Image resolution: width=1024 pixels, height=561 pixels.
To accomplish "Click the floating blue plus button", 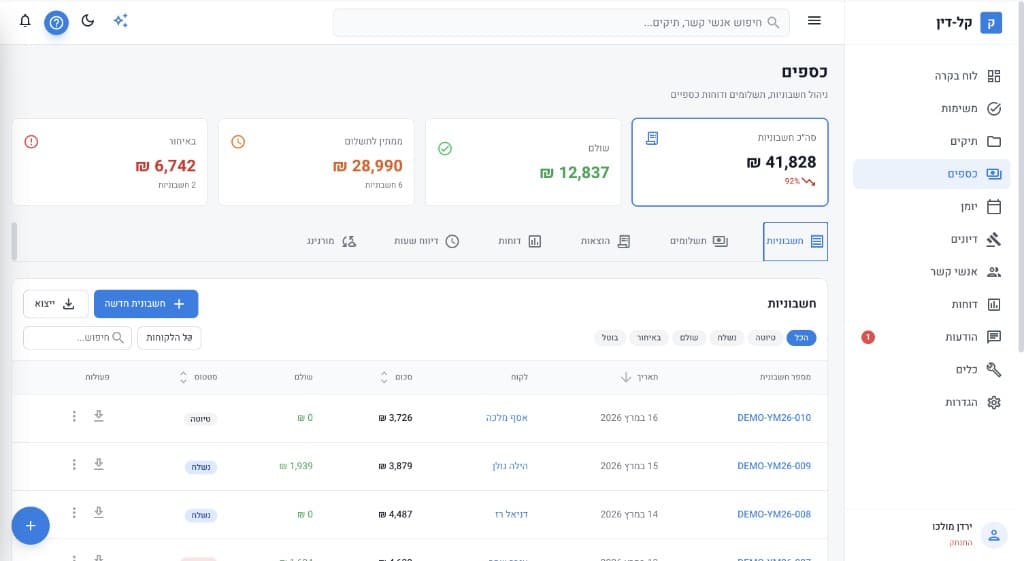I will (x=31, y=525).
